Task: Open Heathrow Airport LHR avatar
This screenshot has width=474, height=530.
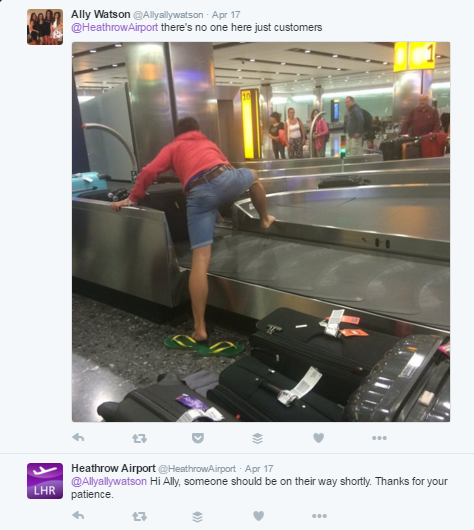Action: pos(45,481)
